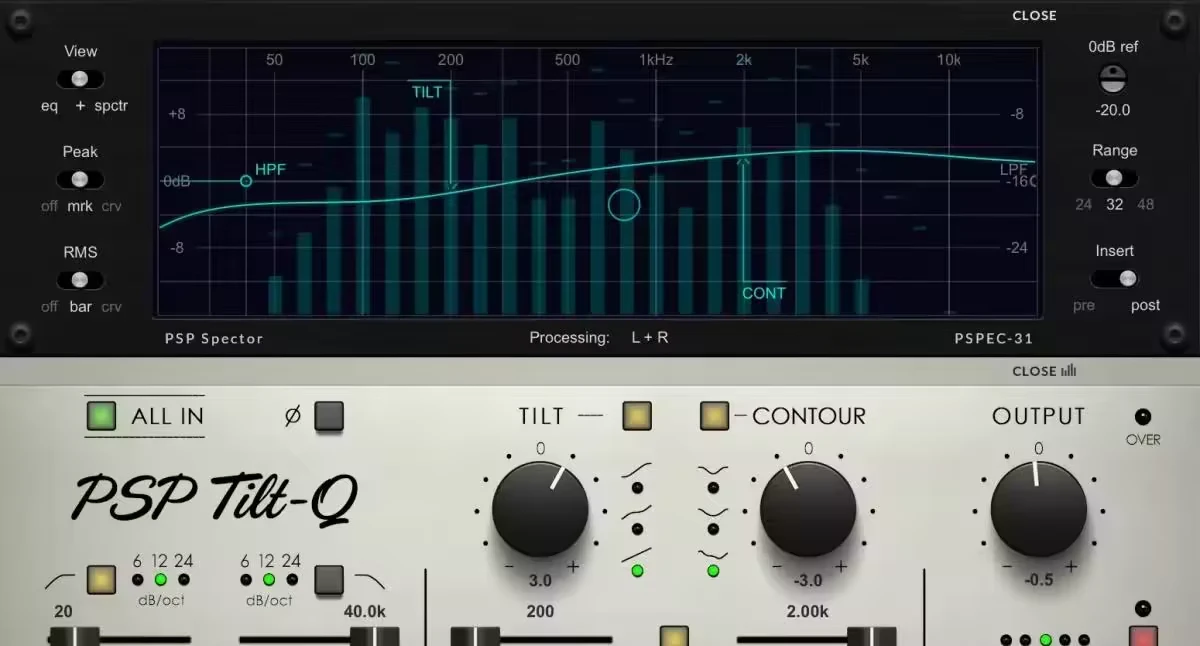Select 12 dB/oct high-pass slope LED
Viewport: 1200px width, 646px height.
(160, 579)
